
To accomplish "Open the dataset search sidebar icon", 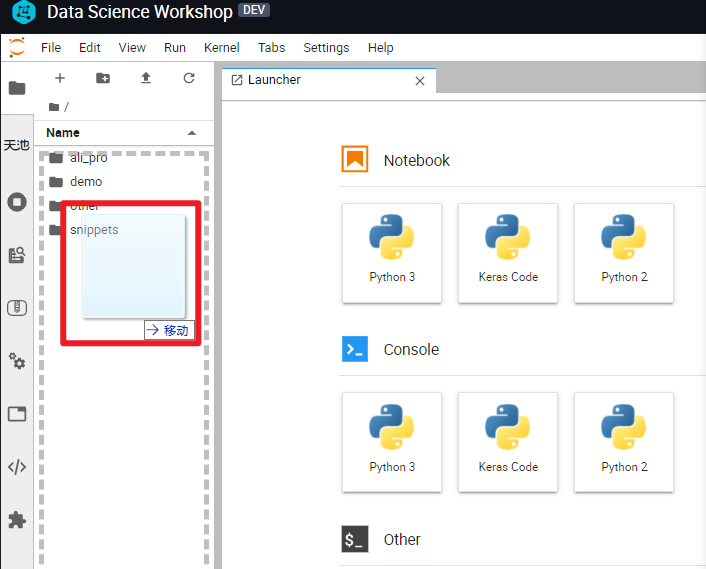I will pos(17,255).
